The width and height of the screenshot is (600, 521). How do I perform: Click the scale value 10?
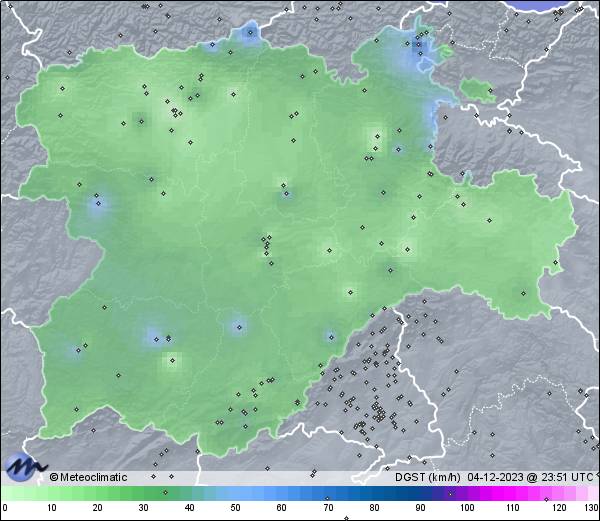(x=52, y=508)
